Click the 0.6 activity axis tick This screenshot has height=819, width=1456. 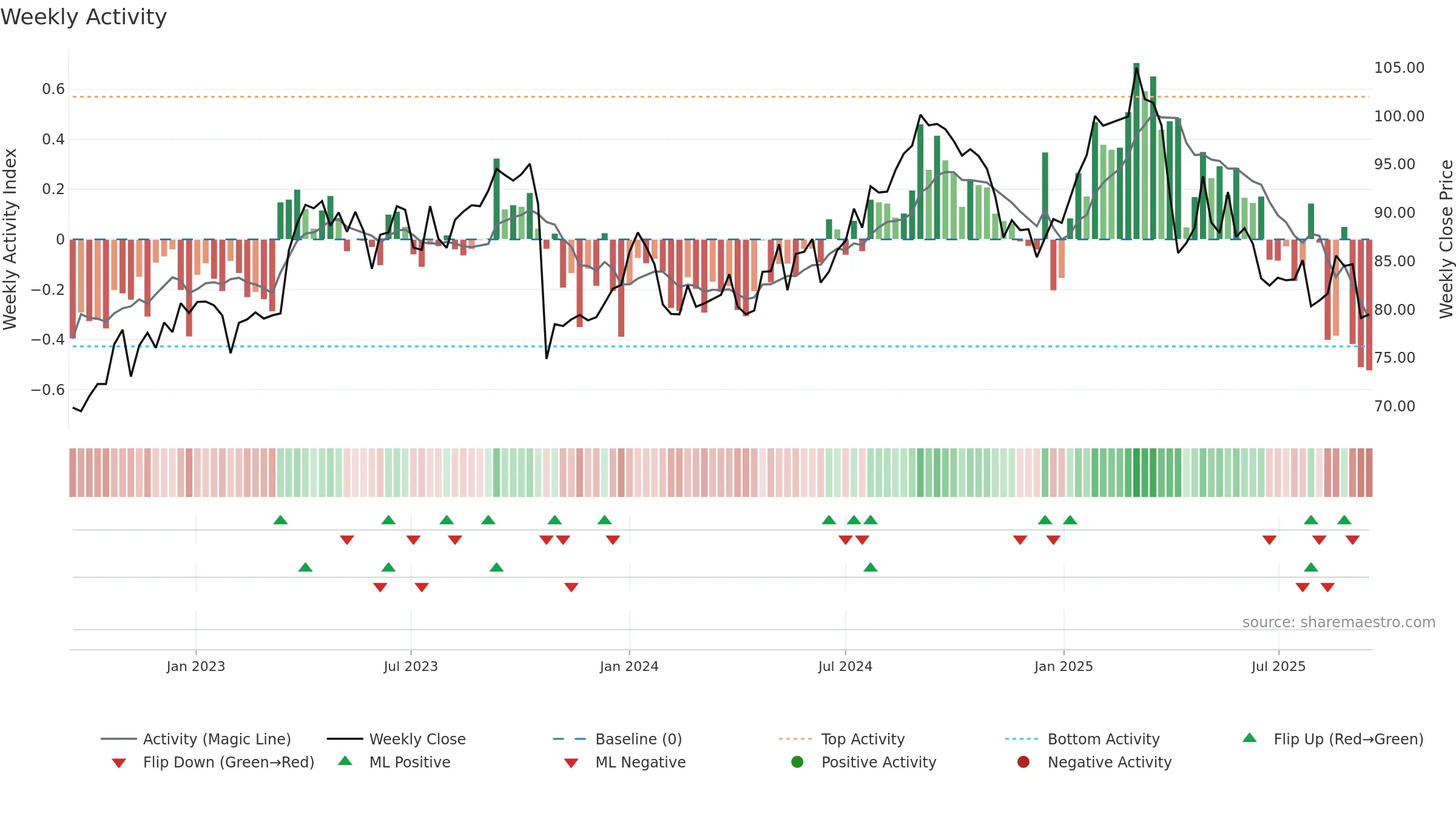point(53,89)
